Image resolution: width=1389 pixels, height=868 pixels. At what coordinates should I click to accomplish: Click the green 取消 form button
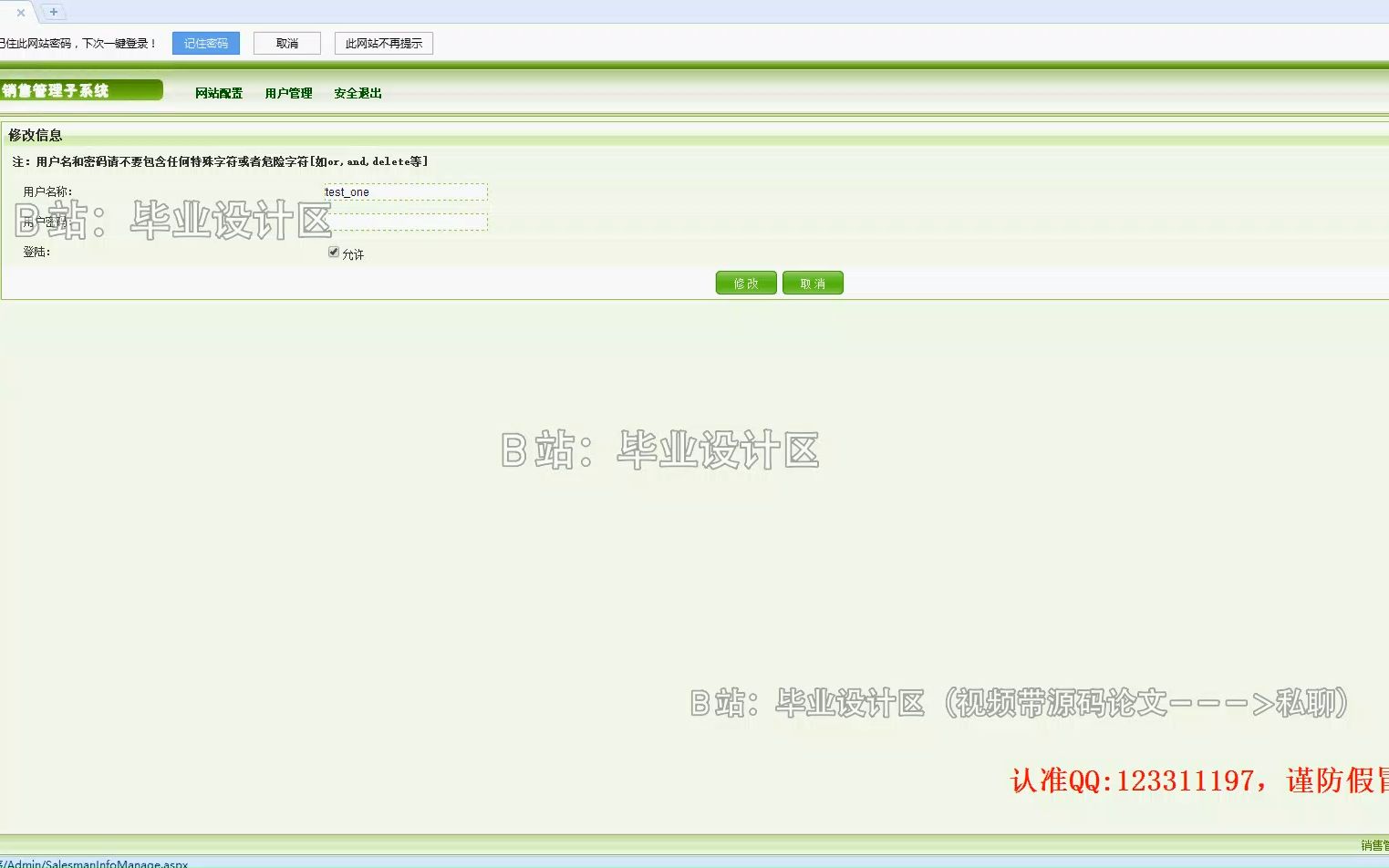[x=813, y=284]
